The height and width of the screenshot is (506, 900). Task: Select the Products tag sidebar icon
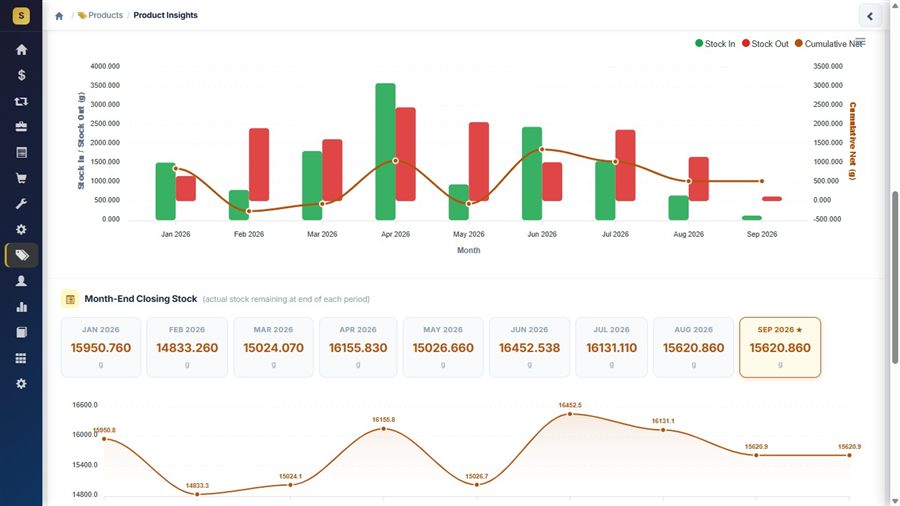tap(22, 255)
